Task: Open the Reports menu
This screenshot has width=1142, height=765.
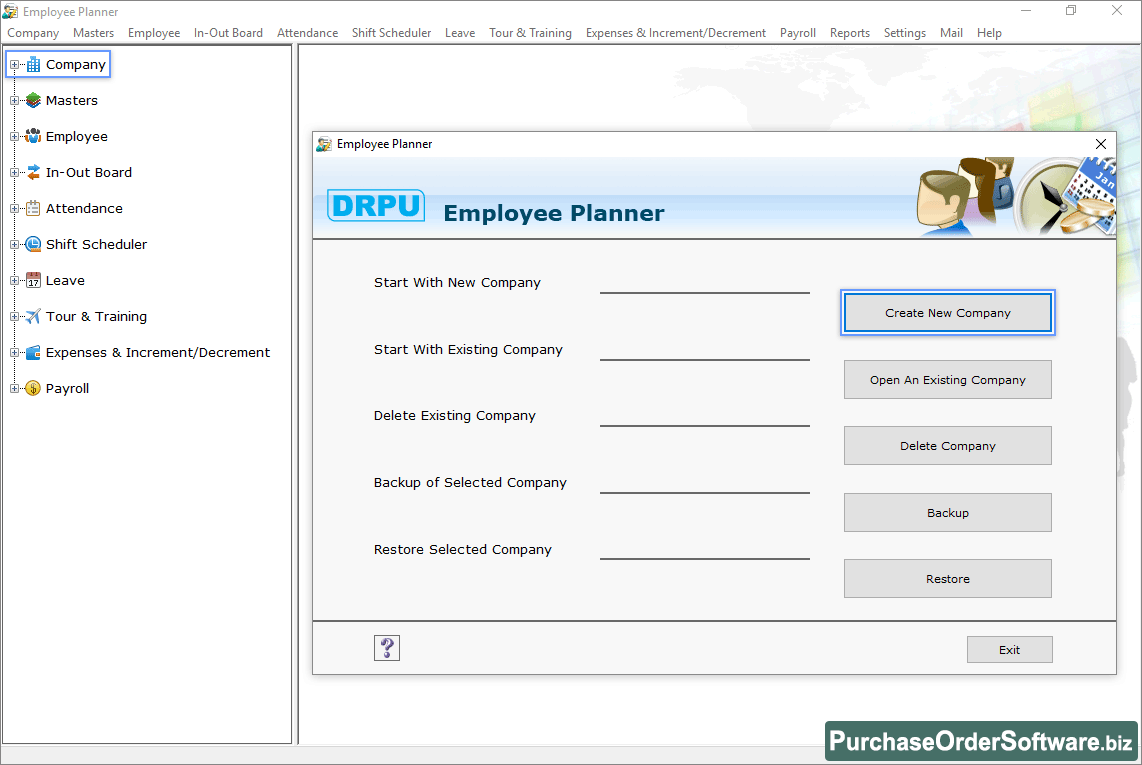Action: (x=849, y=33)
